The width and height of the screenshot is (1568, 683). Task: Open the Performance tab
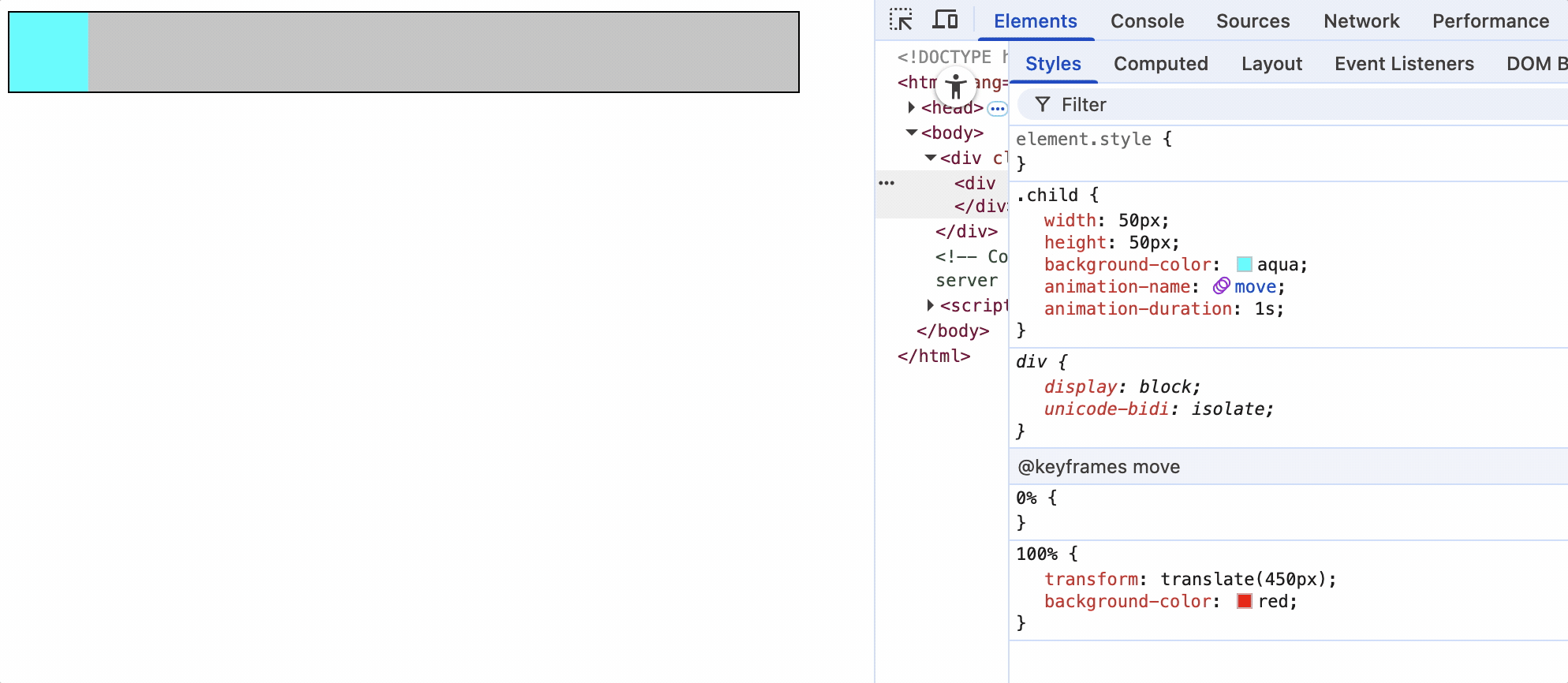1491,21
